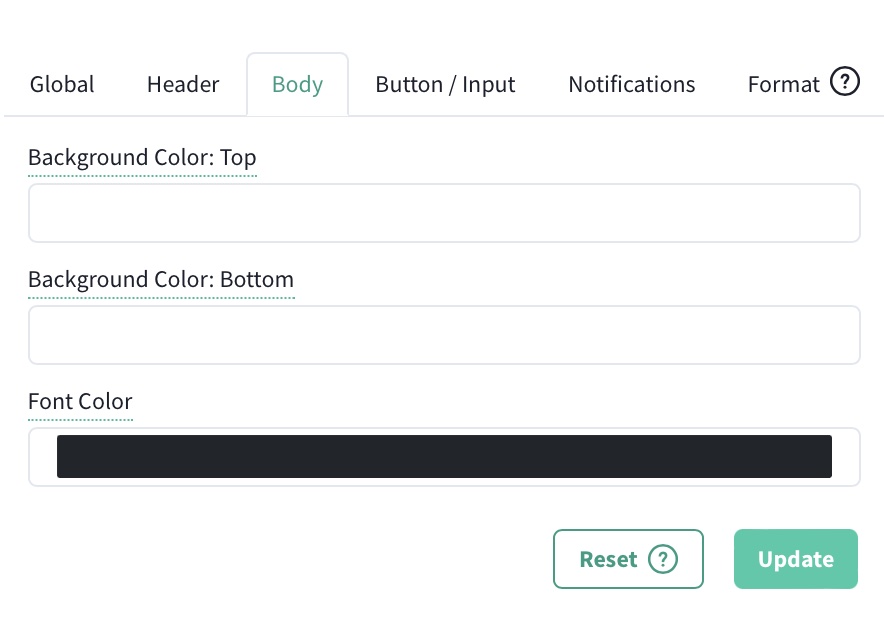
Task: Open the Header tab
Action: [x=183, y=84]
